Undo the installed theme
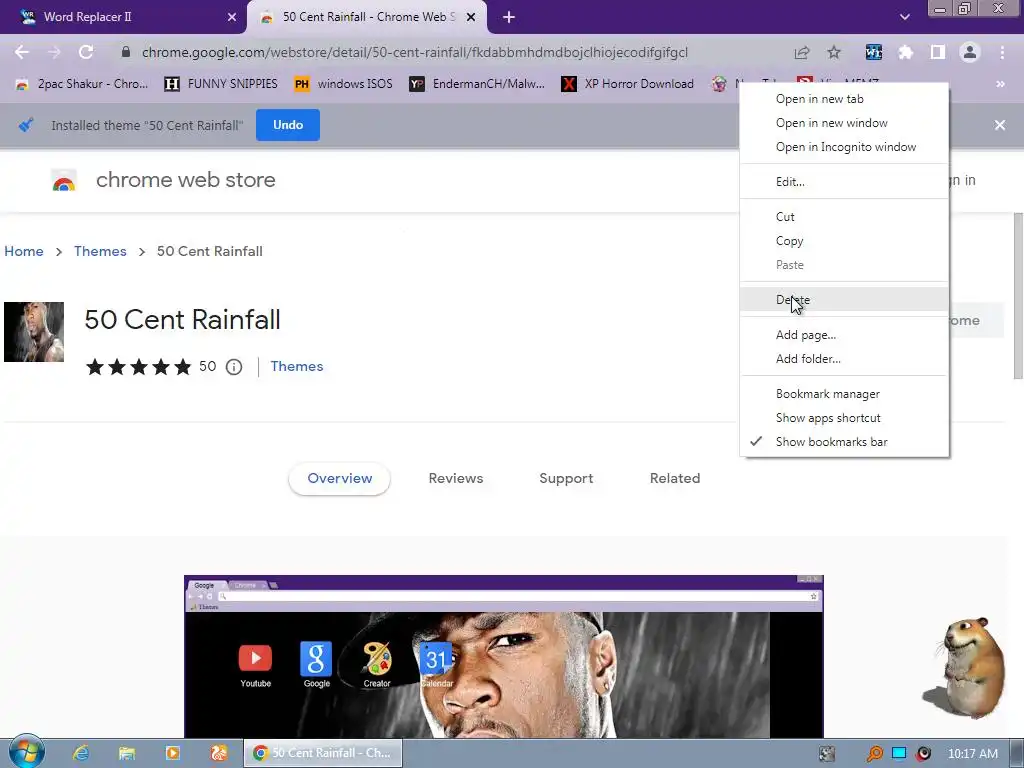1024x768 pixels. pyautogui.click(x=288, y=125)
